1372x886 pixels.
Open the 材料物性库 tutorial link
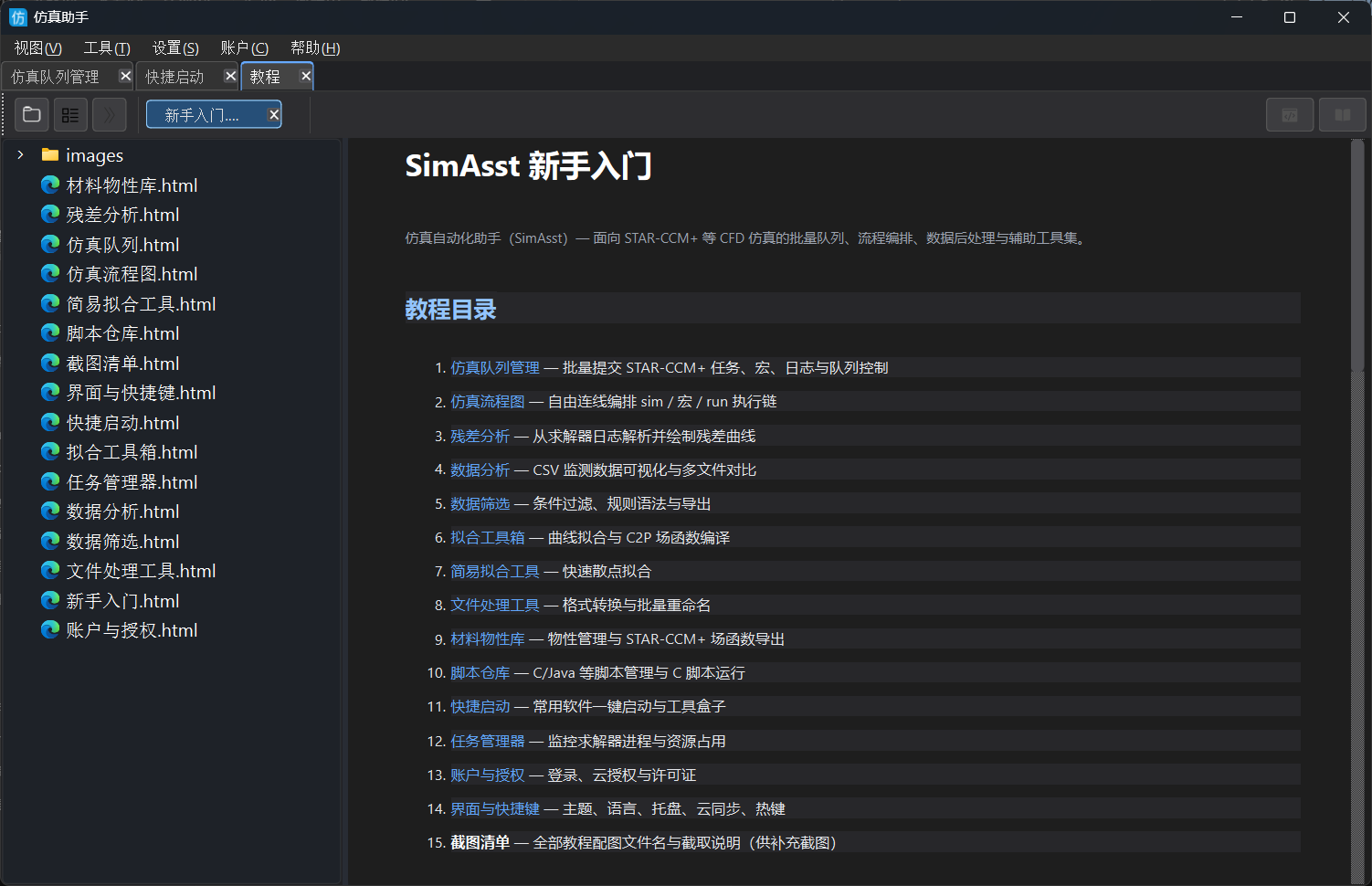pyautogui.click(x=488, y=639)
